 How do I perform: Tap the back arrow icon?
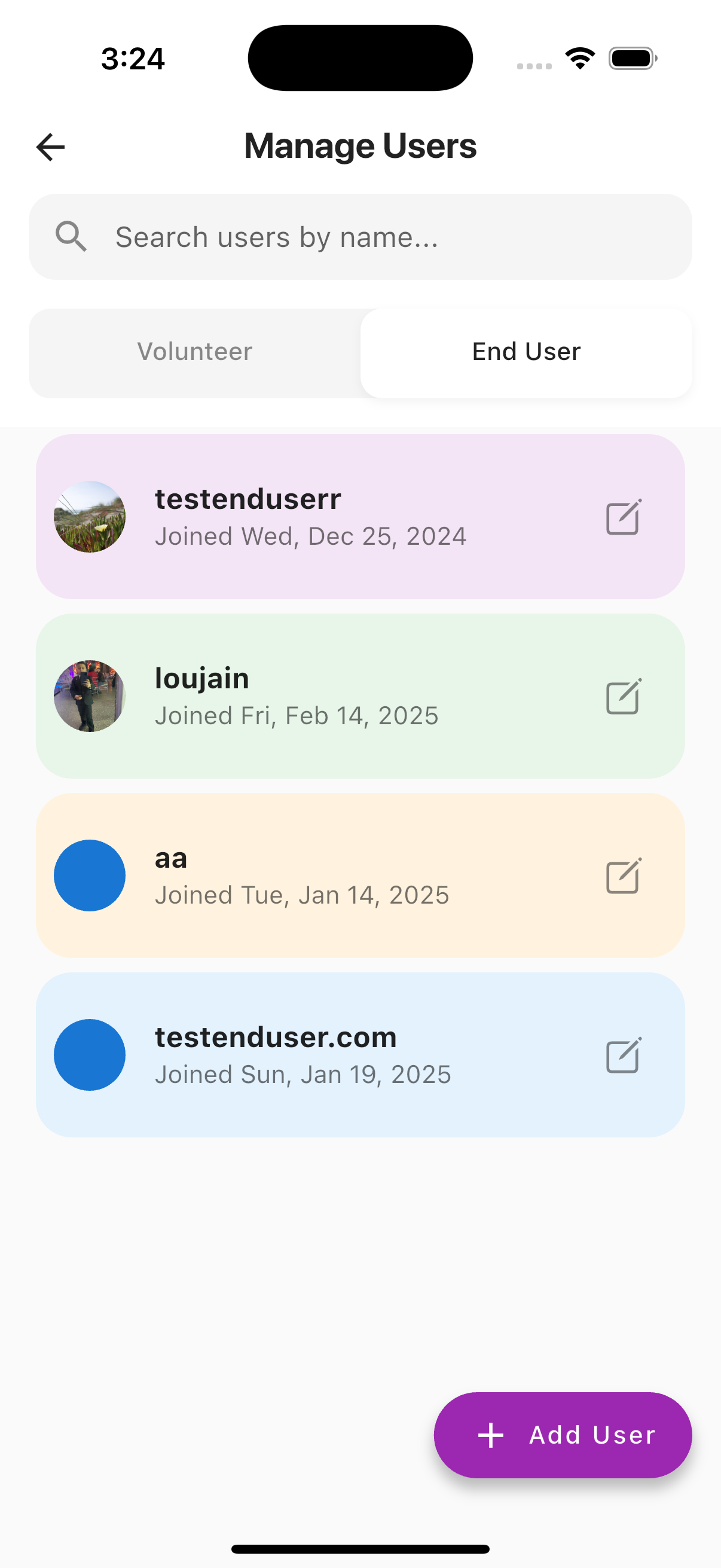tap(49, 146)
